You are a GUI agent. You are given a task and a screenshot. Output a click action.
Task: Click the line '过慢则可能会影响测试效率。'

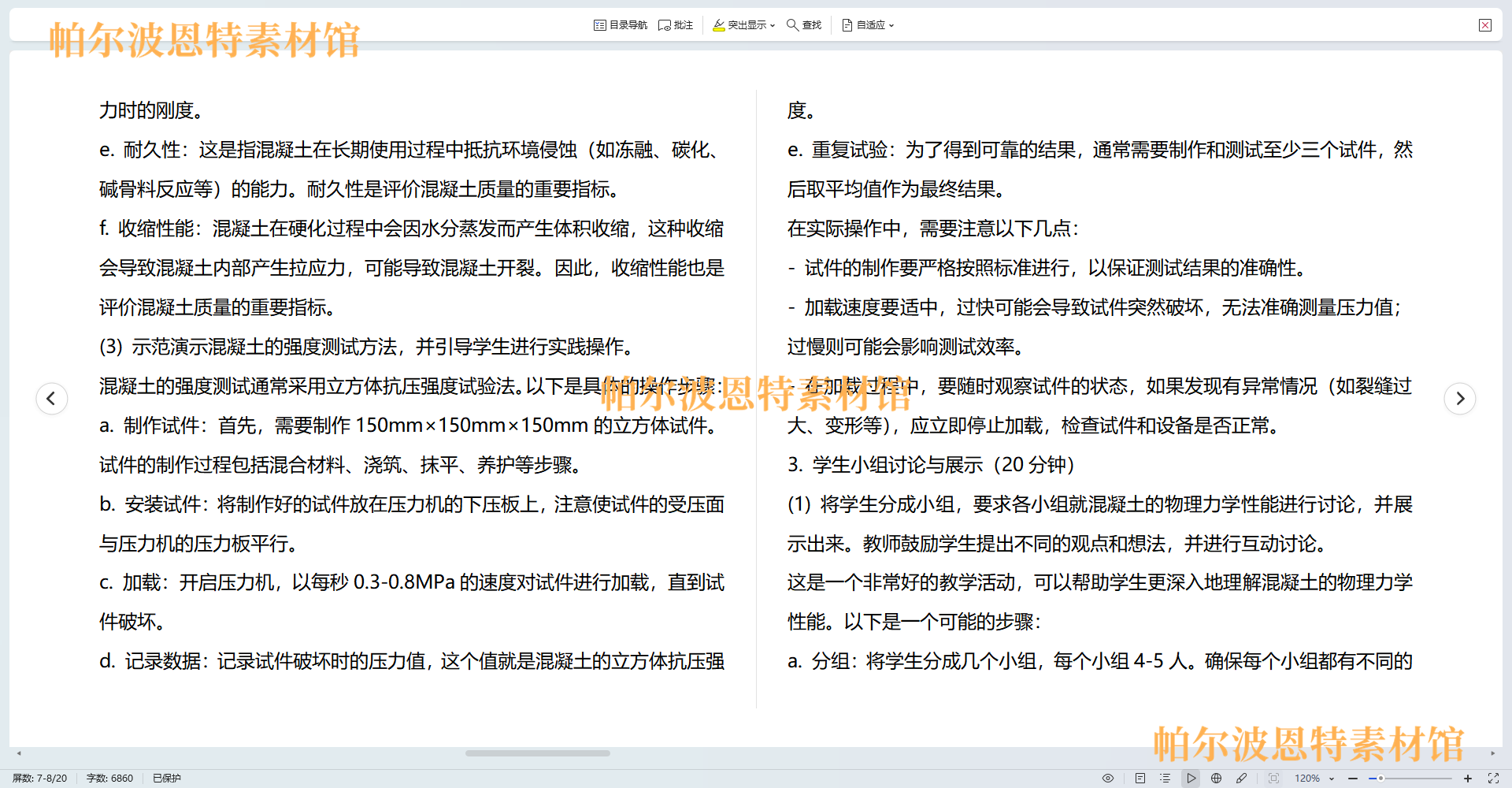[906, 347]
